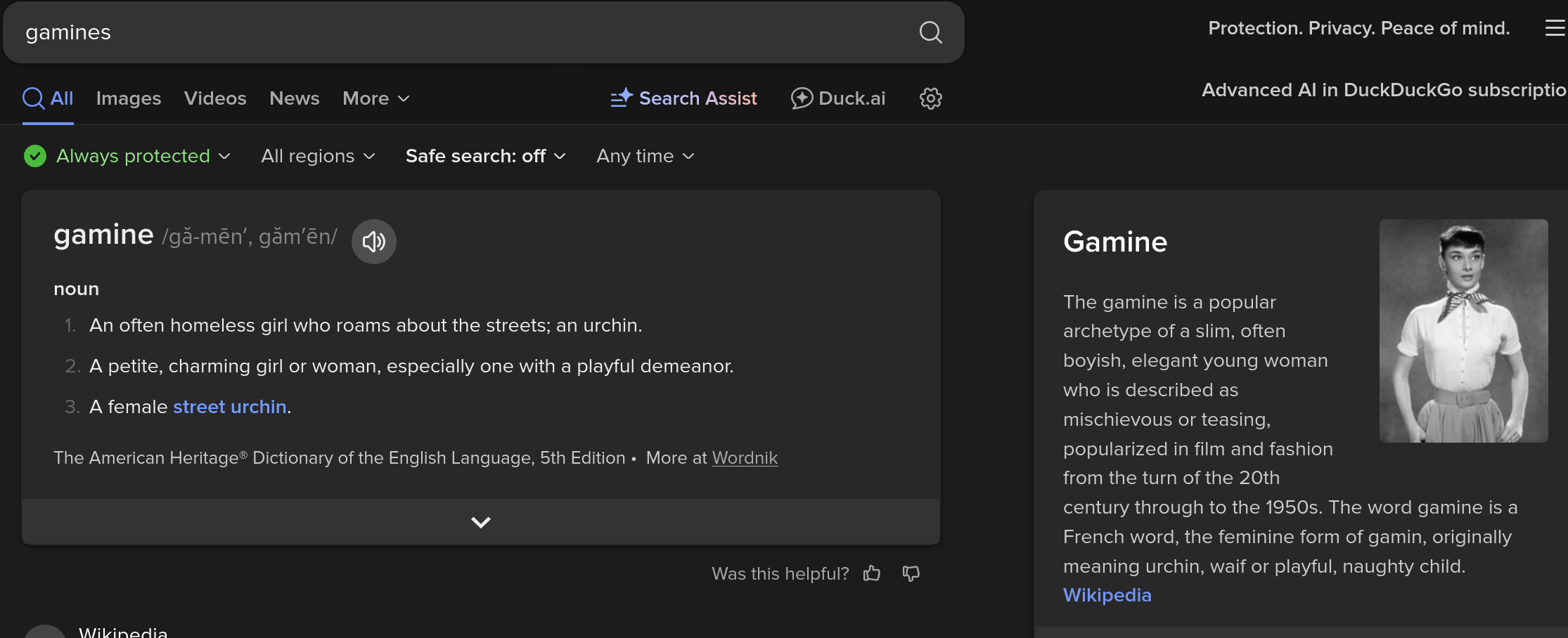1568x638 pixels.
Task: Expand the dictionary definition card
Action: [481, 522]
